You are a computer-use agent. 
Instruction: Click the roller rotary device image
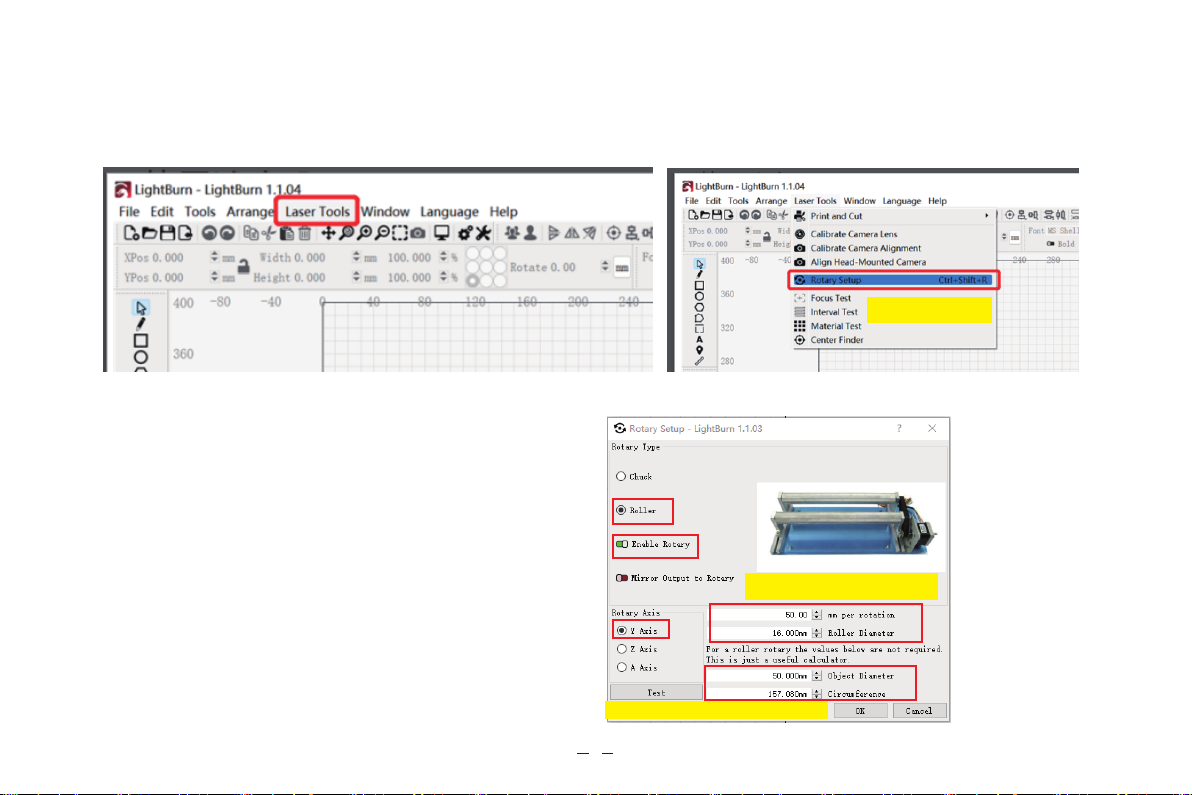[x=851, y=526]
